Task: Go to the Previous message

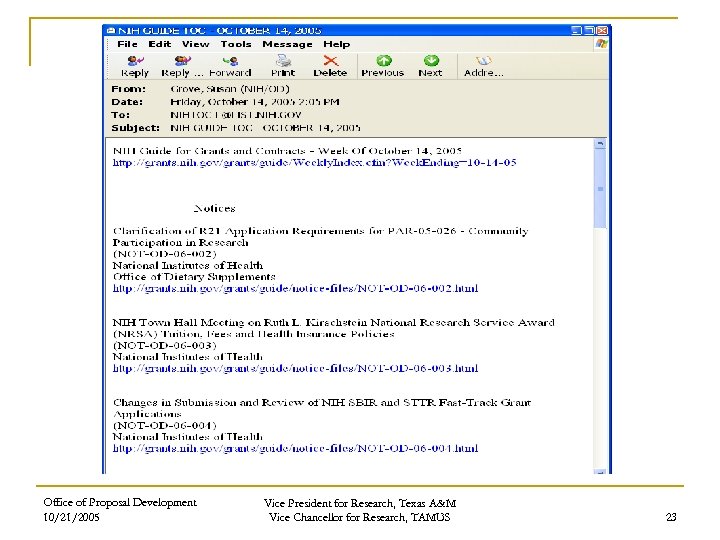Action: coord(382,66)
